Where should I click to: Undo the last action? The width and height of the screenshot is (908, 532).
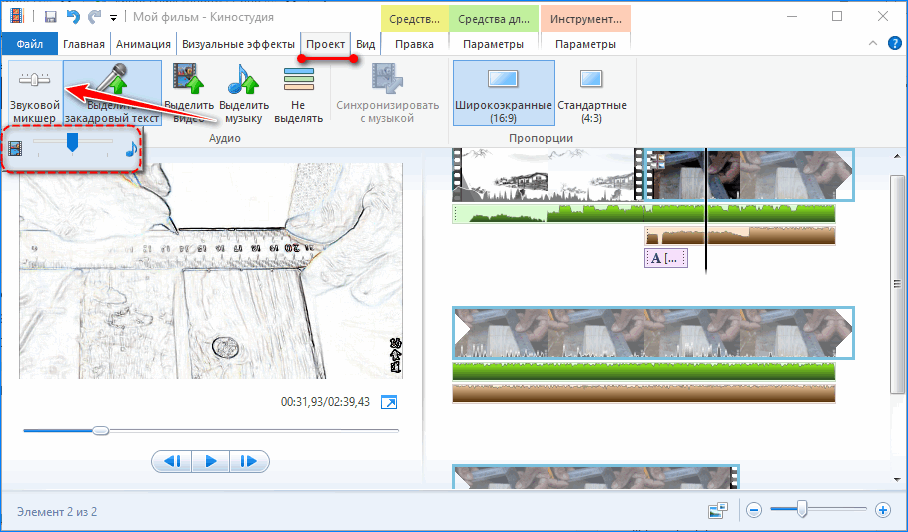click(x=73, y=16)
